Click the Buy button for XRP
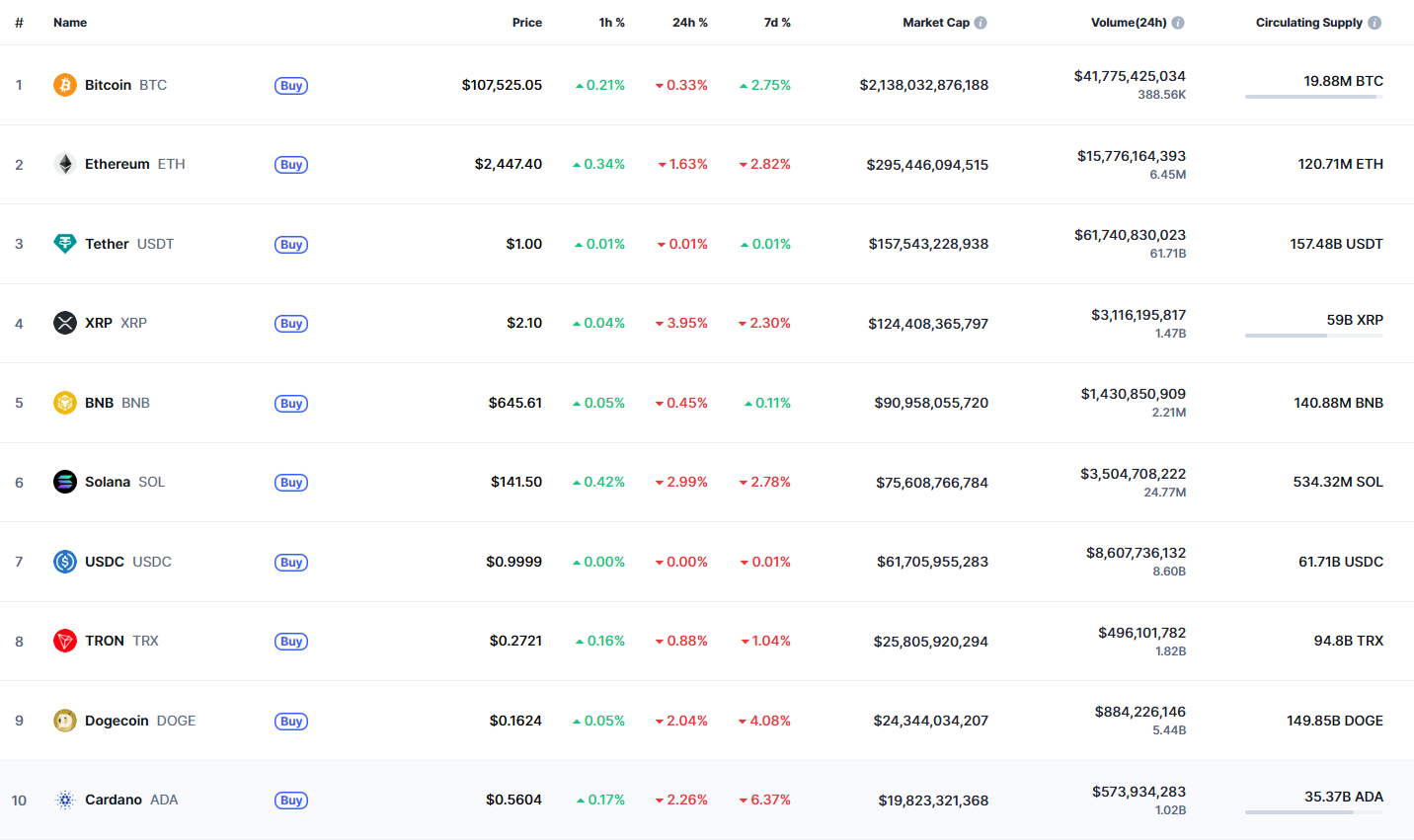The width and height of the screenshot is (1414, 840). point(291,324)
